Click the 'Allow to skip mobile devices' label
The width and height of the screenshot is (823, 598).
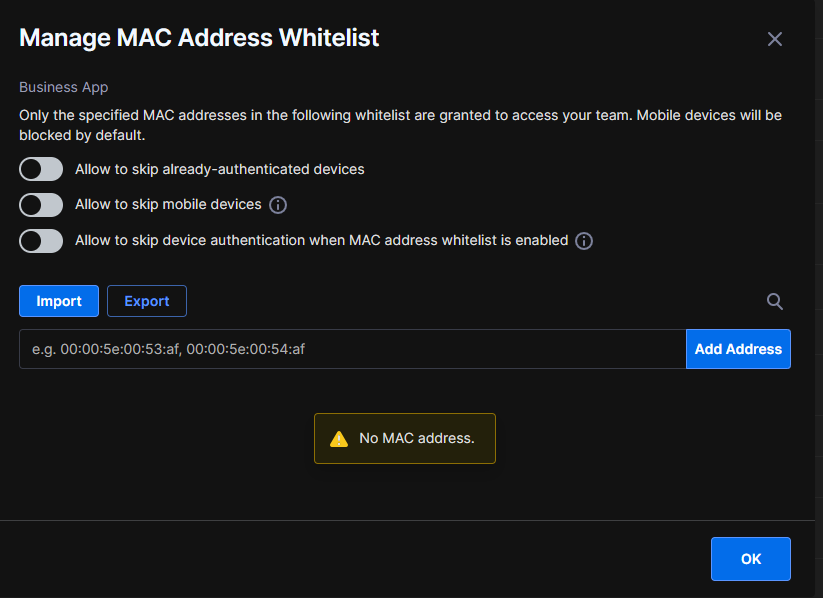(168, 204)
